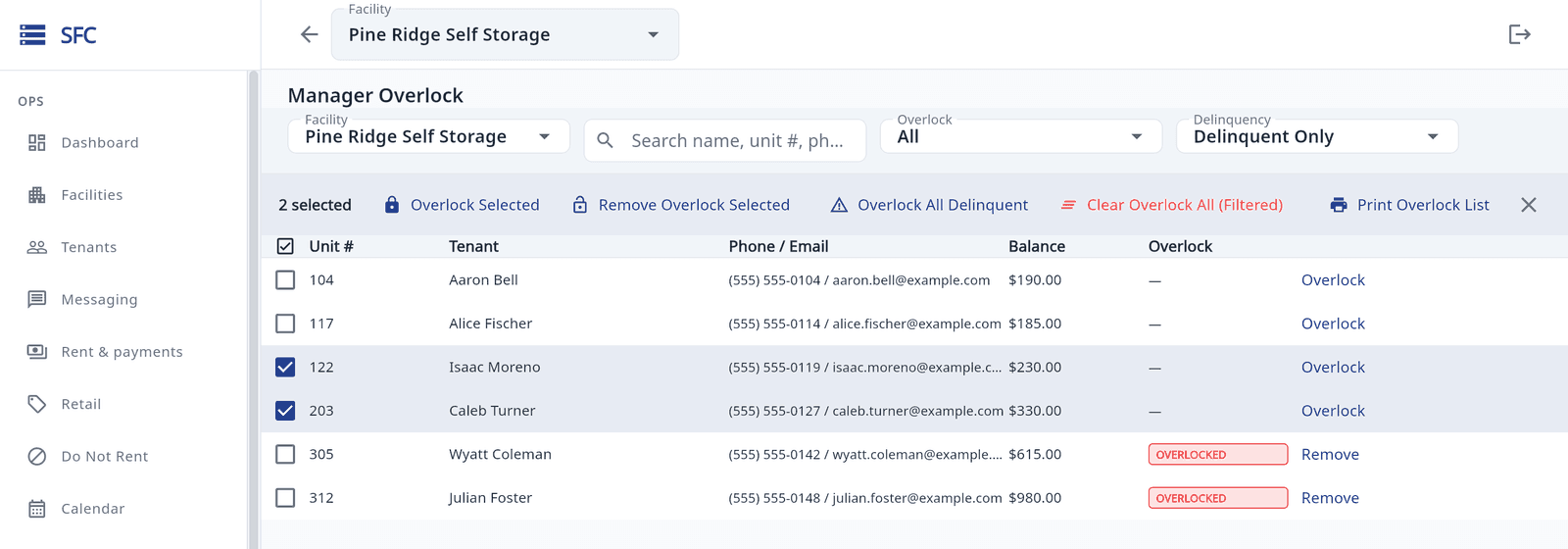1568x549 pixels.
Task: Click the $980.00 balance cell
Action: (1035, 498)
